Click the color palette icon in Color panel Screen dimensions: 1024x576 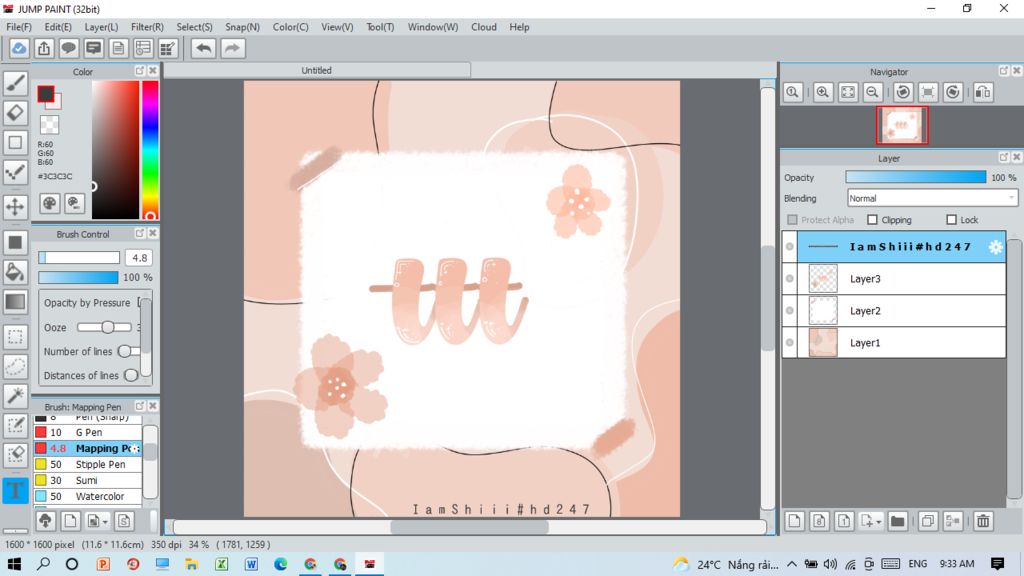(50, 204)
